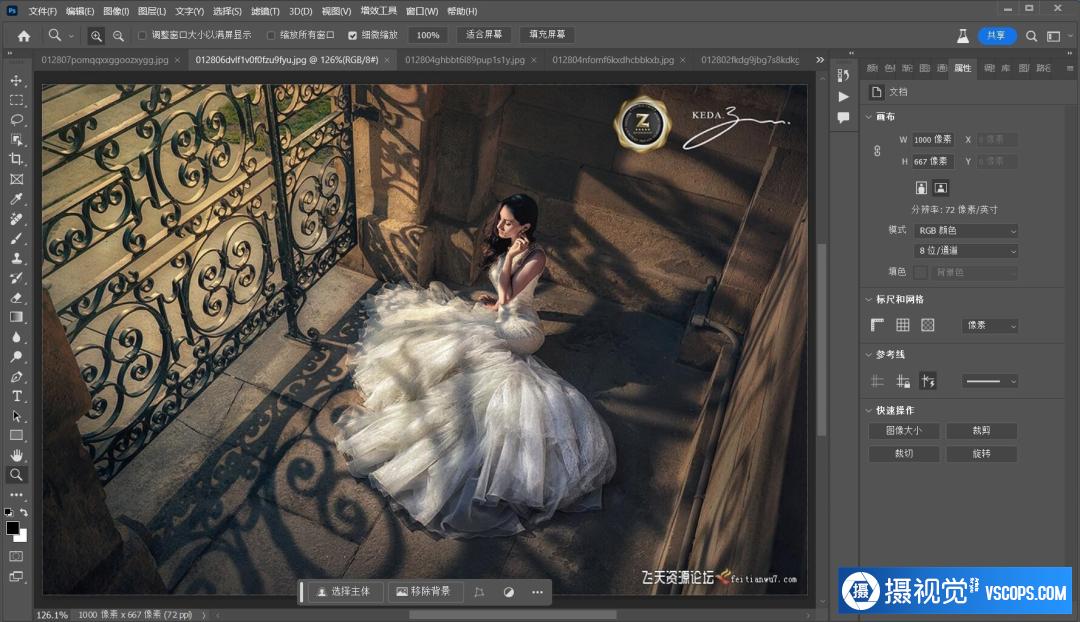Open the 滤镜(T) menu
Viewport: 1080px width, 622px height.
[265, 11]
